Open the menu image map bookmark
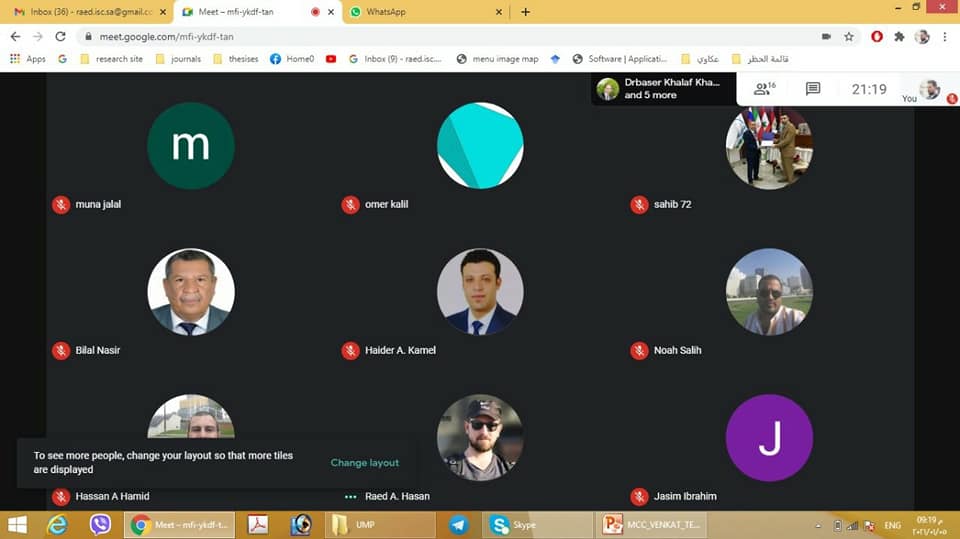This screenshot has height=539, width=960. tap(497, 59)
